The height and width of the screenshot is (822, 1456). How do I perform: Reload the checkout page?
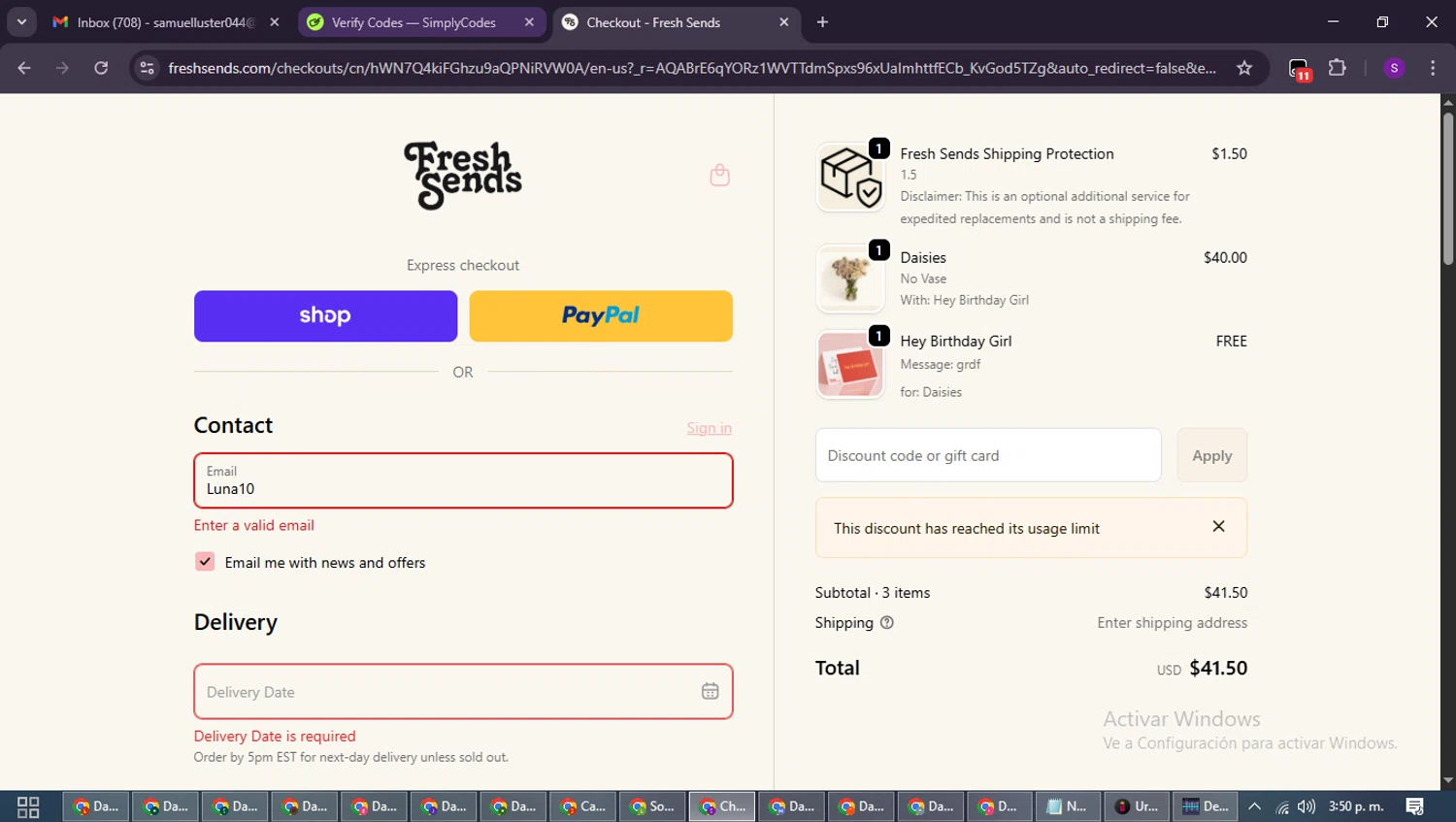(101, 68)
